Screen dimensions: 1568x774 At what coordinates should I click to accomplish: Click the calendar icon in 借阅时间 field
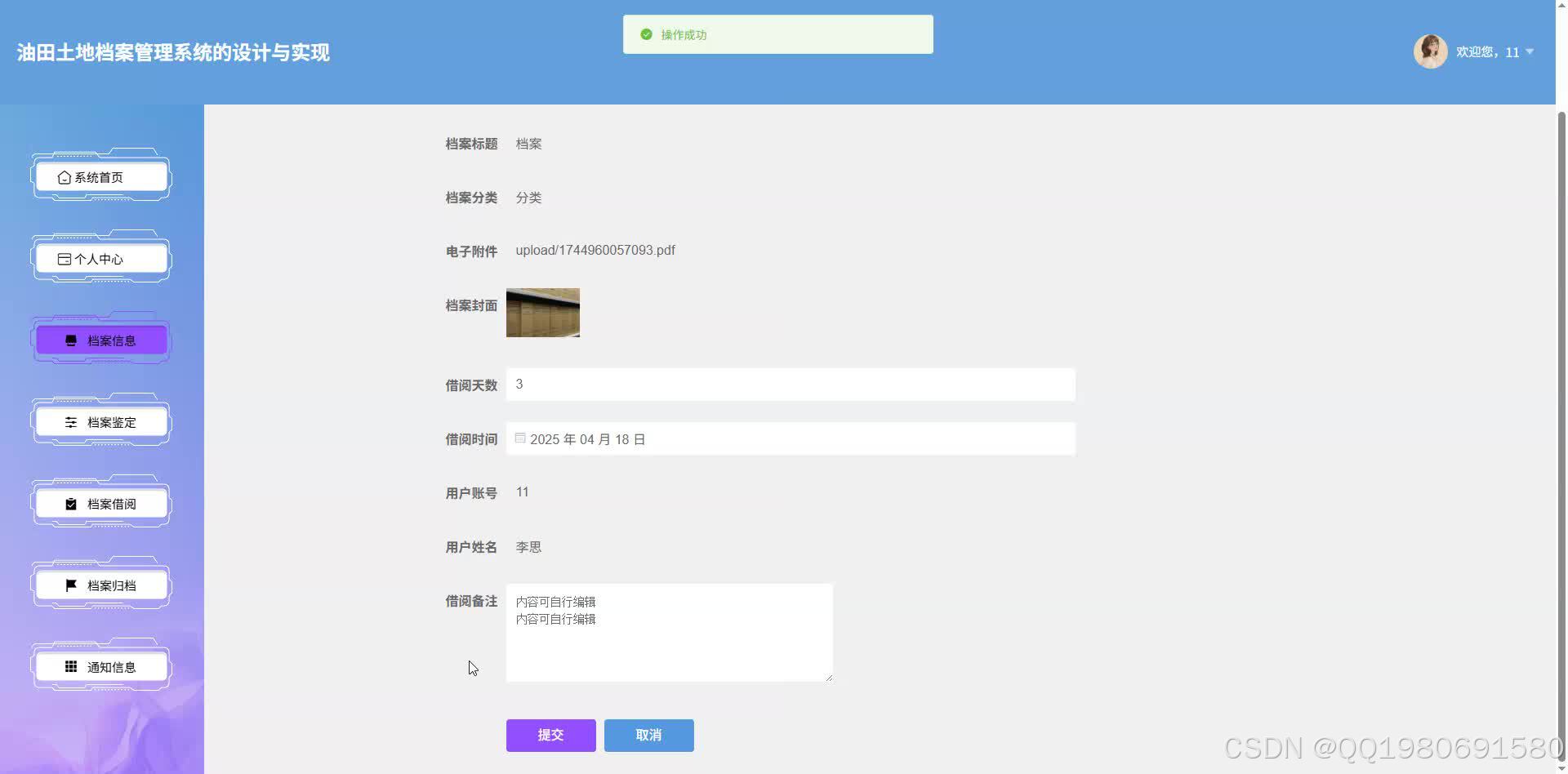pyautogui.click(x=520, y=438)
